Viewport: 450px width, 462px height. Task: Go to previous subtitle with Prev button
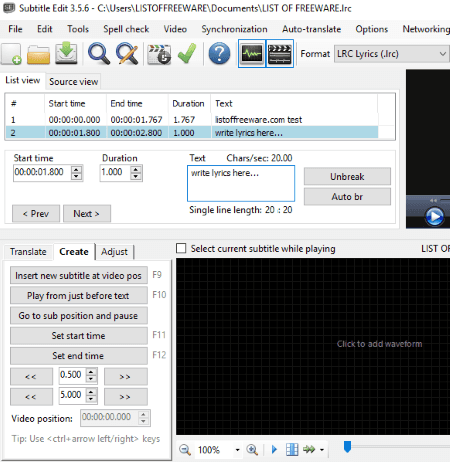36,213
